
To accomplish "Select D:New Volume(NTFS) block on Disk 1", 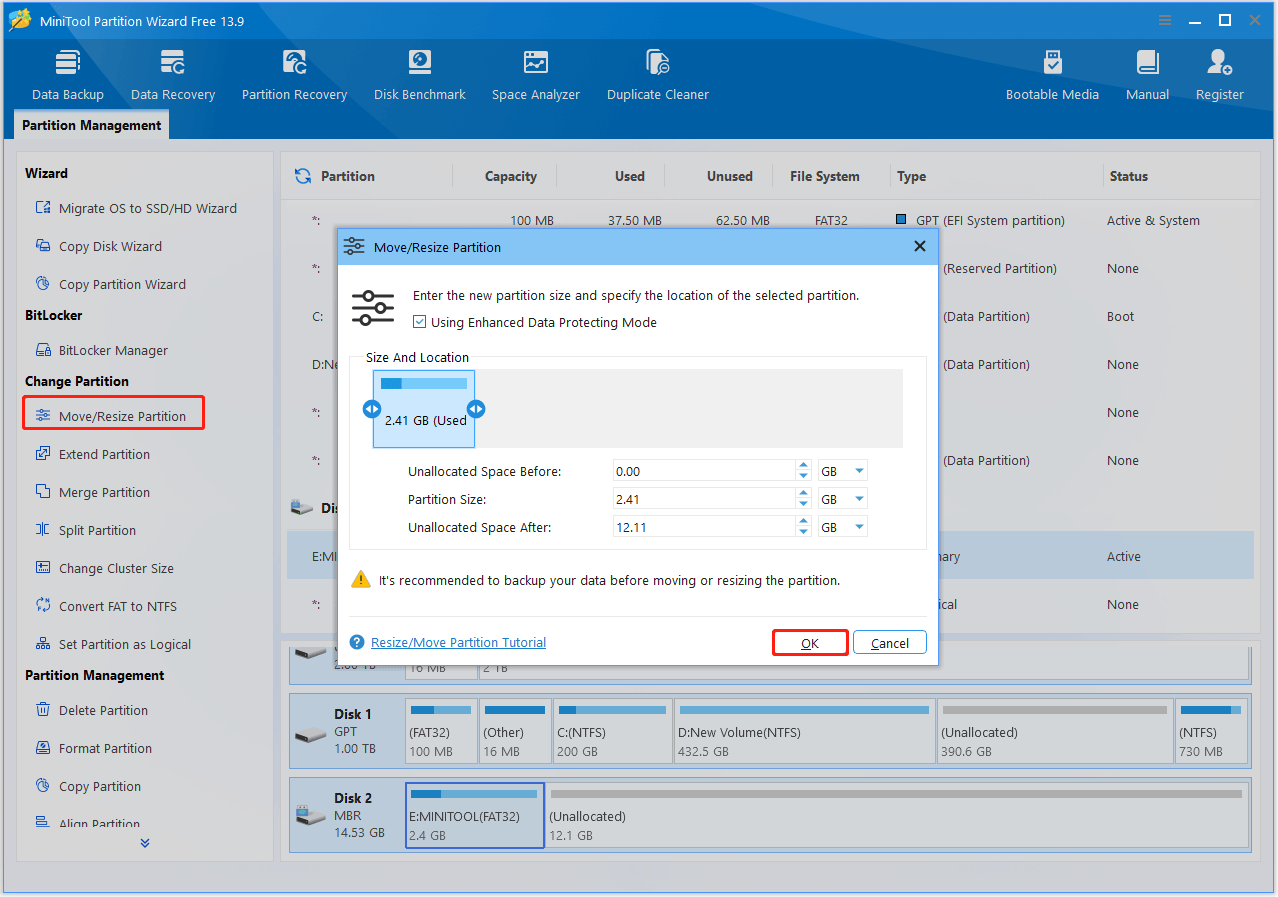I will point(805,732).
